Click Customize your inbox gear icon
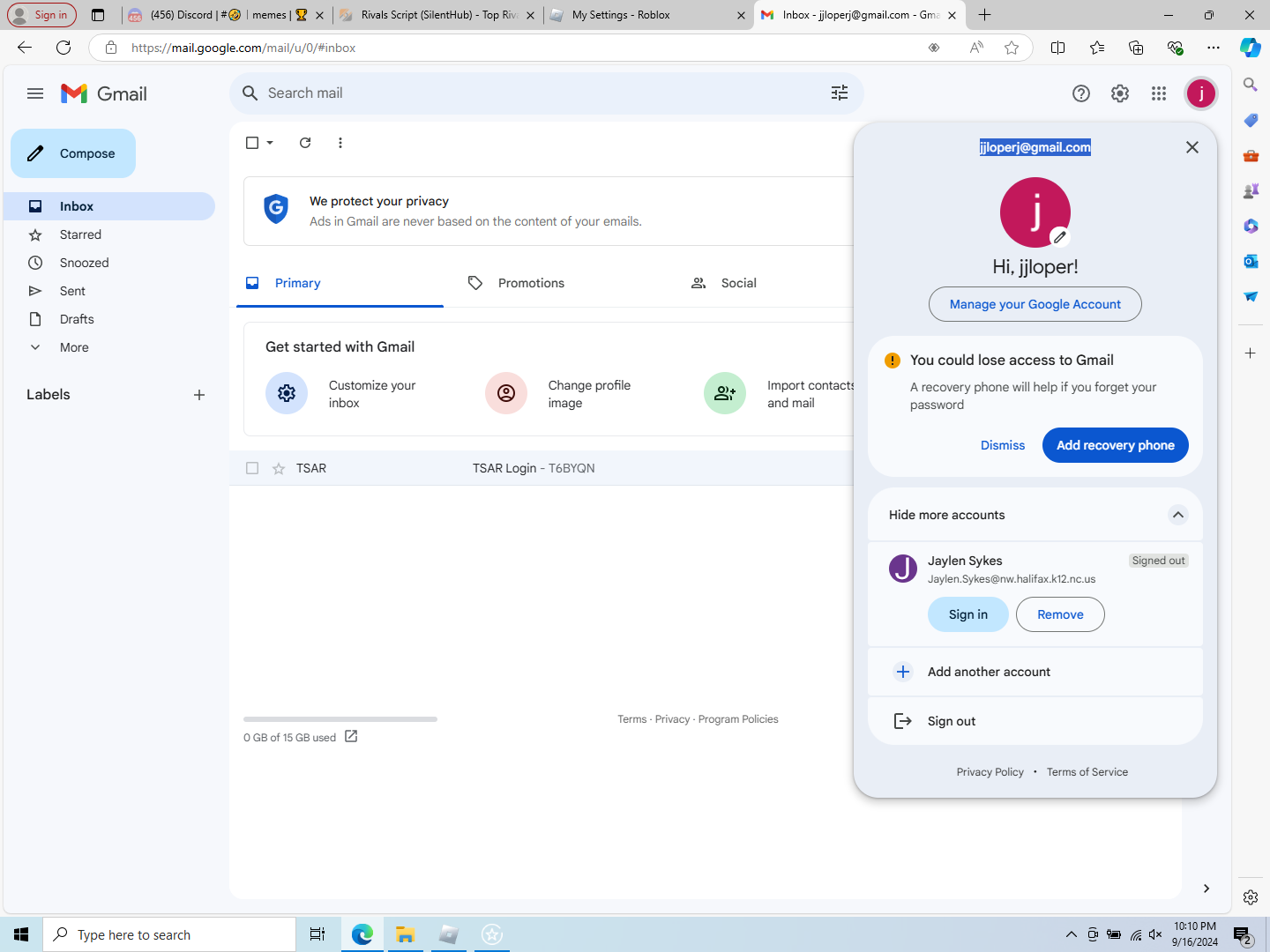The height and width of the screenshot is (952, 1270). click(287, 393)
